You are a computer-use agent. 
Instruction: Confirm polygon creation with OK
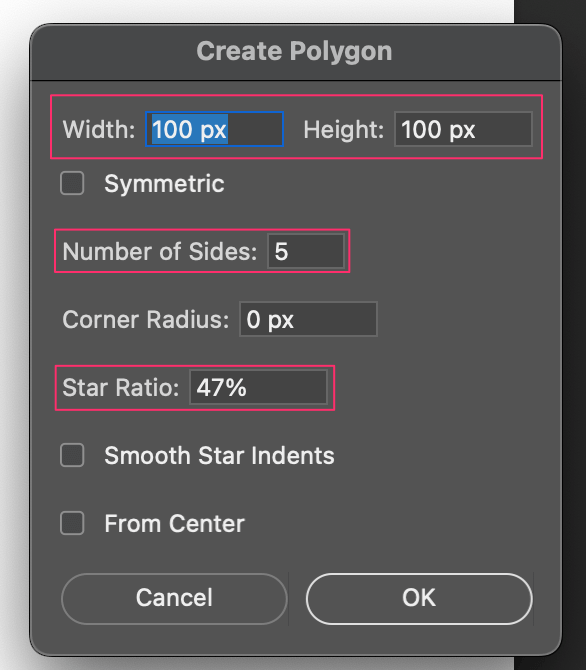coord(419,598)
